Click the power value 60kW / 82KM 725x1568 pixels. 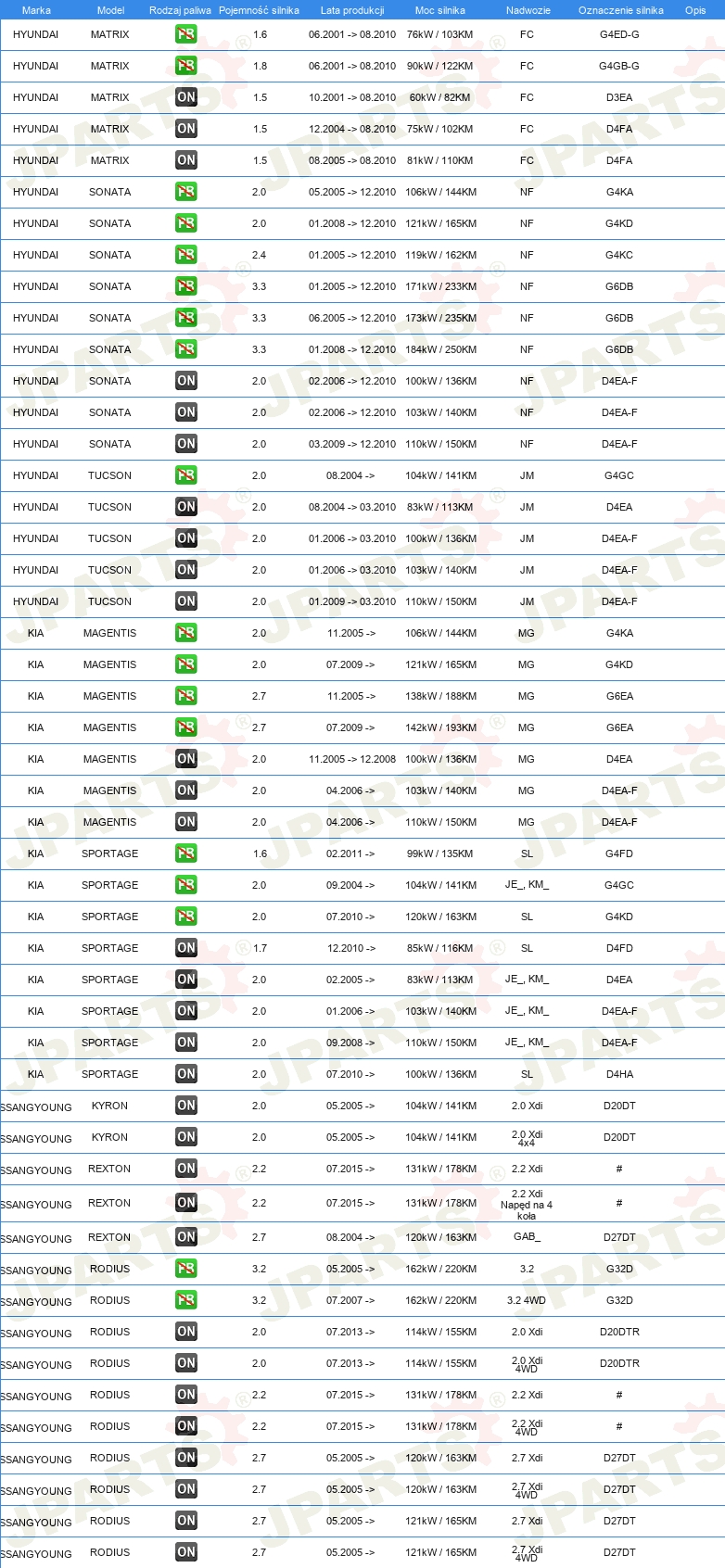click(x=439, y=97)
